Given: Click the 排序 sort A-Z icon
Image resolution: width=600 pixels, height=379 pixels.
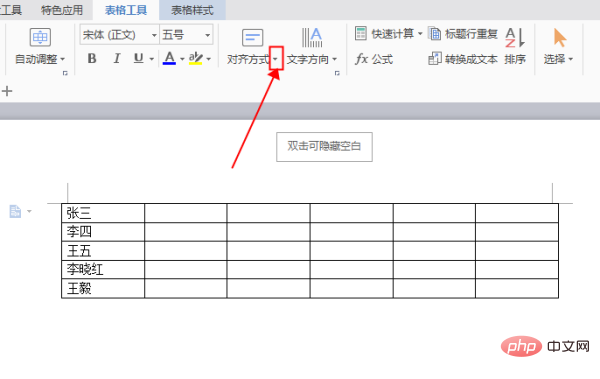Looking at the screenshot, I should click(515, 37).
